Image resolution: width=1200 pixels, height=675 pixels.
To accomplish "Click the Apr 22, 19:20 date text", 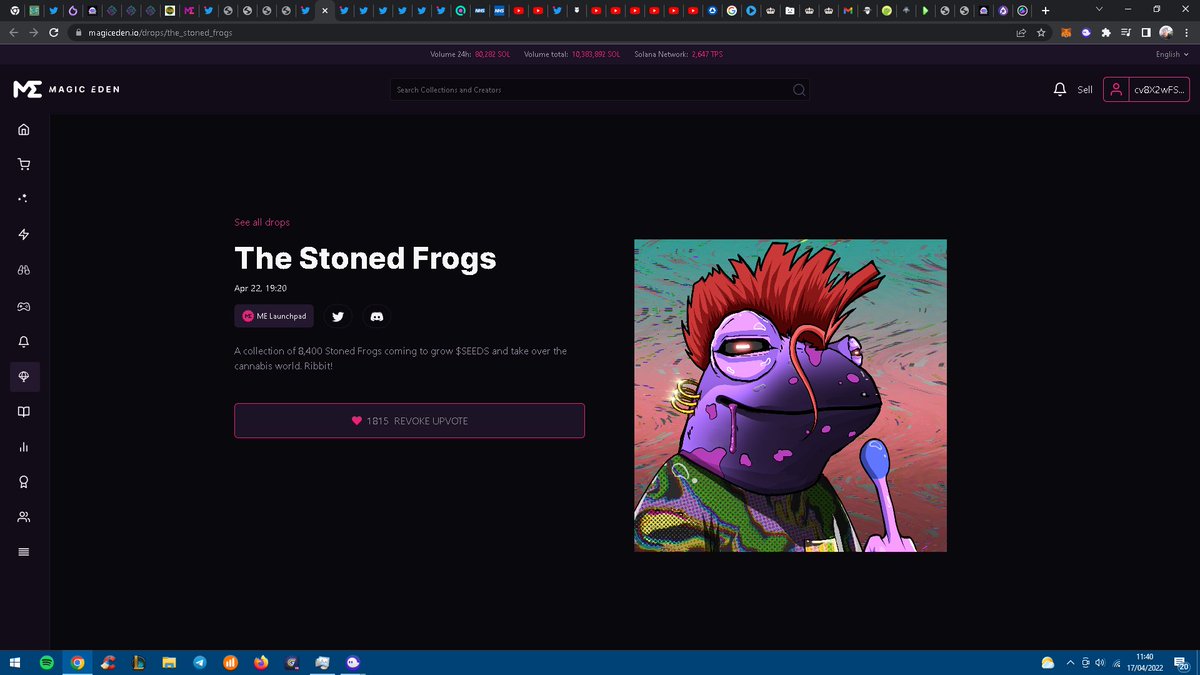I will coord(261,288).
